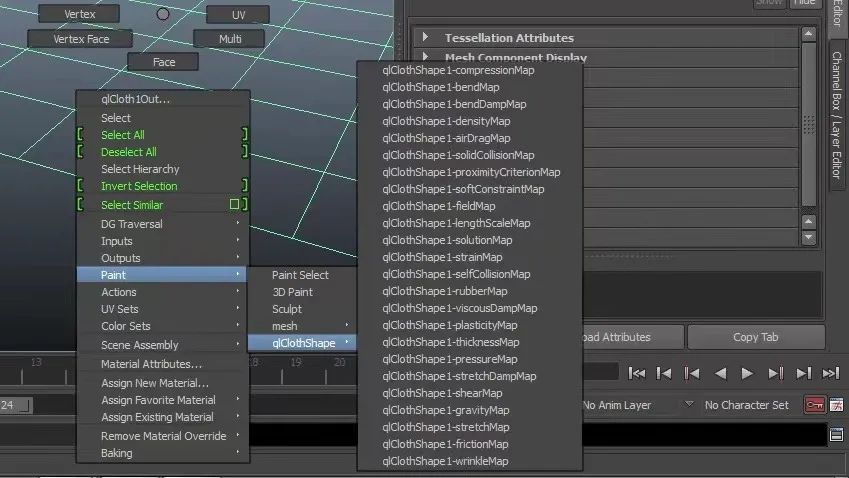Step back one frame button
This screenshot has width=849, height=478.
pos(664,373)
